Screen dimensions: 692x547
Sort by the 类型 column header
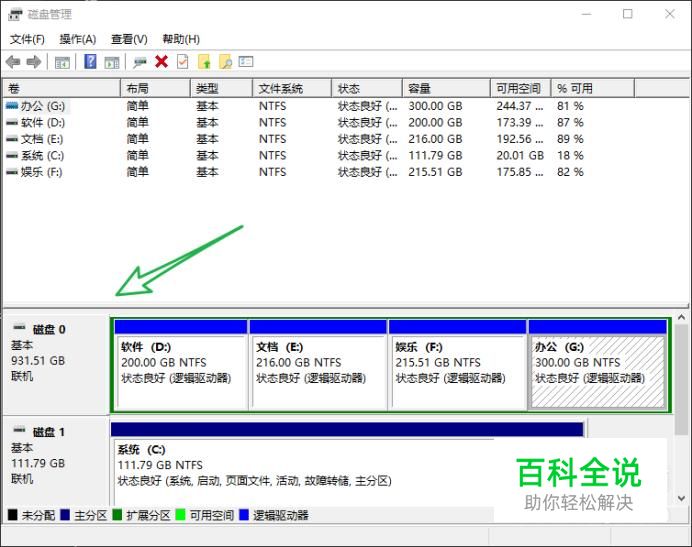click(x=222, y=88)
